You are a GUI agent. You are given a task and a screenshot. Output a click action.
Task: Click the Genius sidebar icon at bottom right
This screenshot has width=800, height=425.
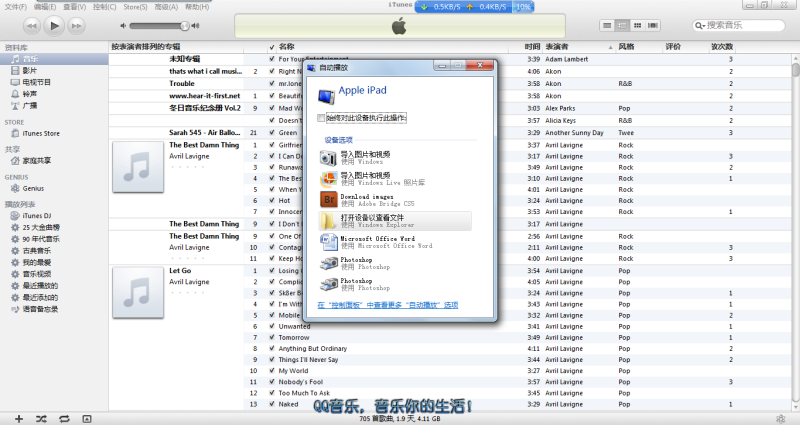pos(781,418)
